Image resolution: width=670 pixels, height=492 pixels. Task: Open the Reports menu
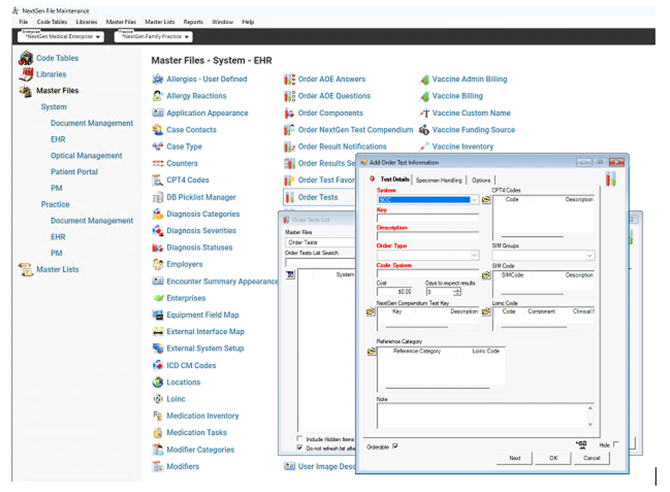point(192,21)
